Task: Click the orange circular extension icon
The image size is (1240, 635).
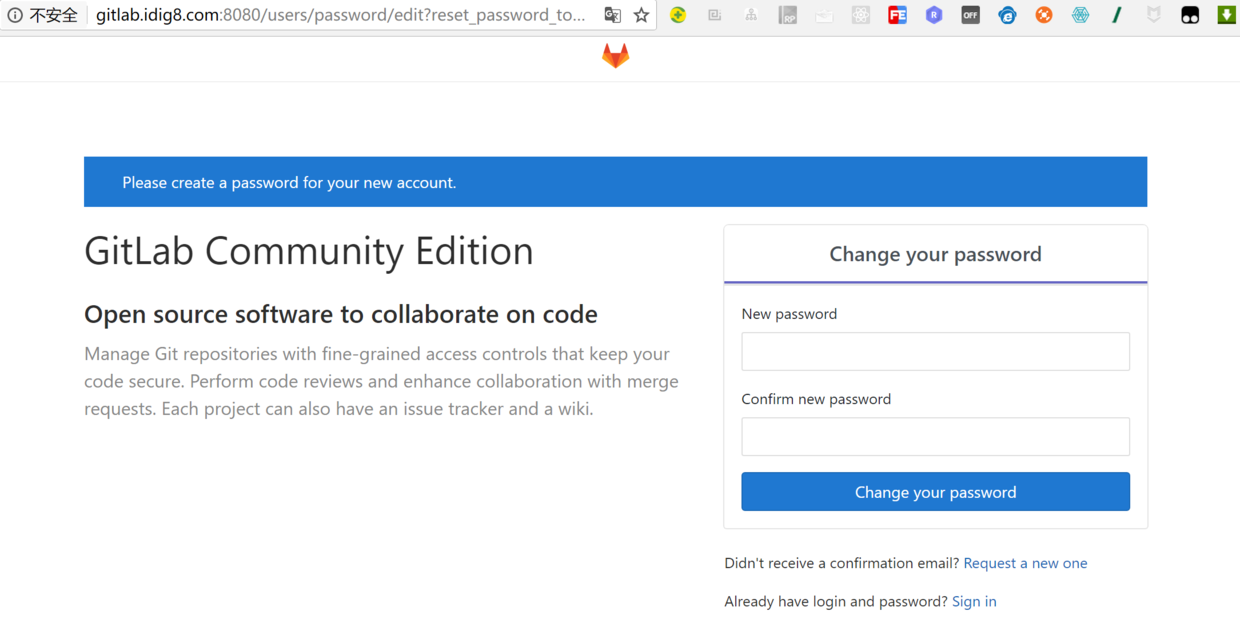Action: (1043, 15)
